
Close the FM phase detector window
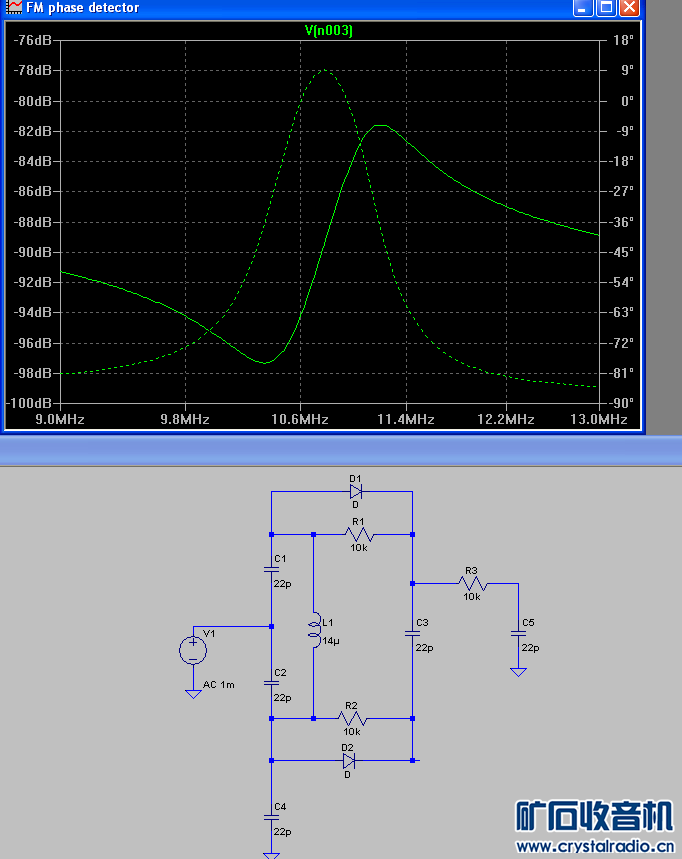coord(630,8)
